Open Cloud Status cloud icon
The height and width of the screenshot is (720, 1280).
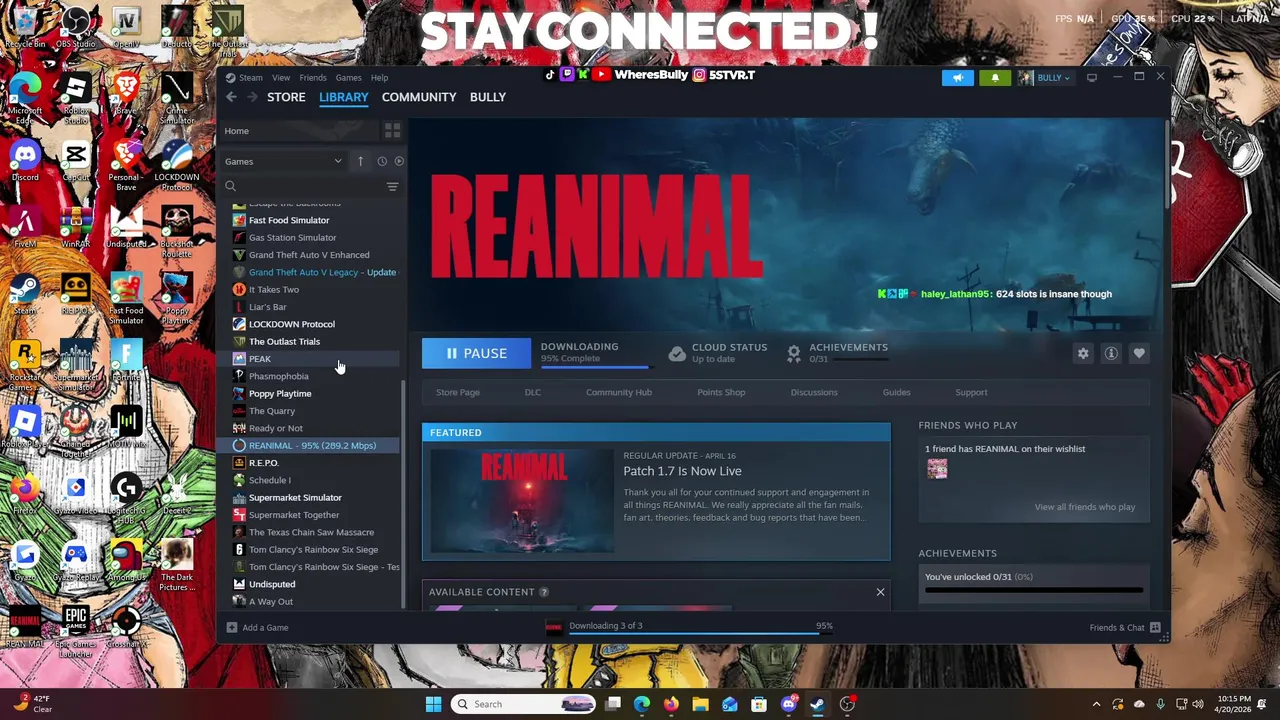677,354
